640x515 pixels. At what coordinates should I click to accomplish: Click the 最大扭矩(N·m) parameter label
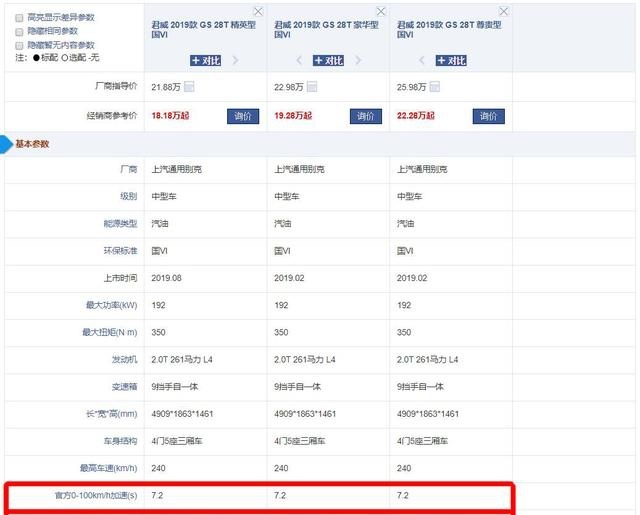coord(110,332)
